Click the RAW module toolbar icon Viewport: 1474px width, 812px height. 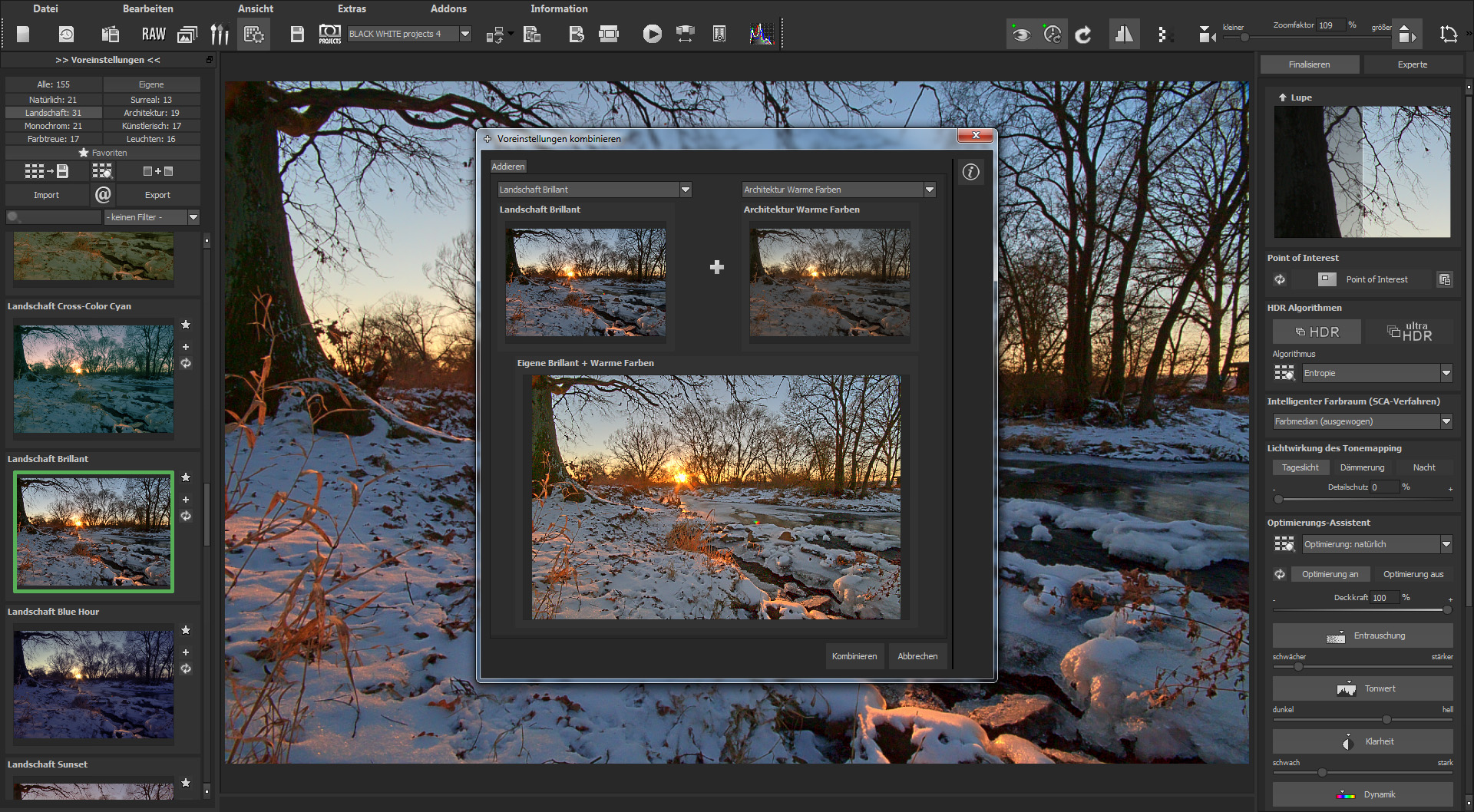(154, 34)
